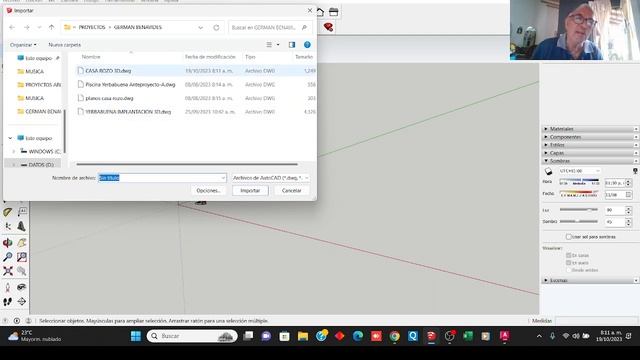Click the house view icon in SketchUp toolbar

pyautogui.click(x=320, y=12)
